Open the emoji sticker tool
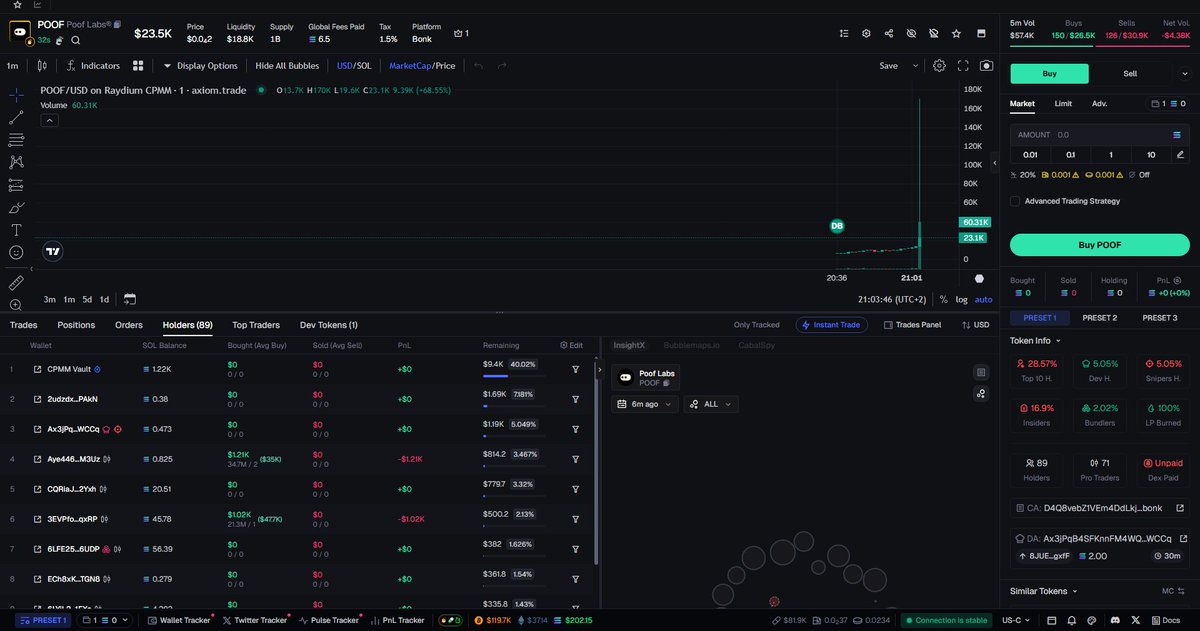The width and height of the screenshot is (1200, 631). (16, 253)
